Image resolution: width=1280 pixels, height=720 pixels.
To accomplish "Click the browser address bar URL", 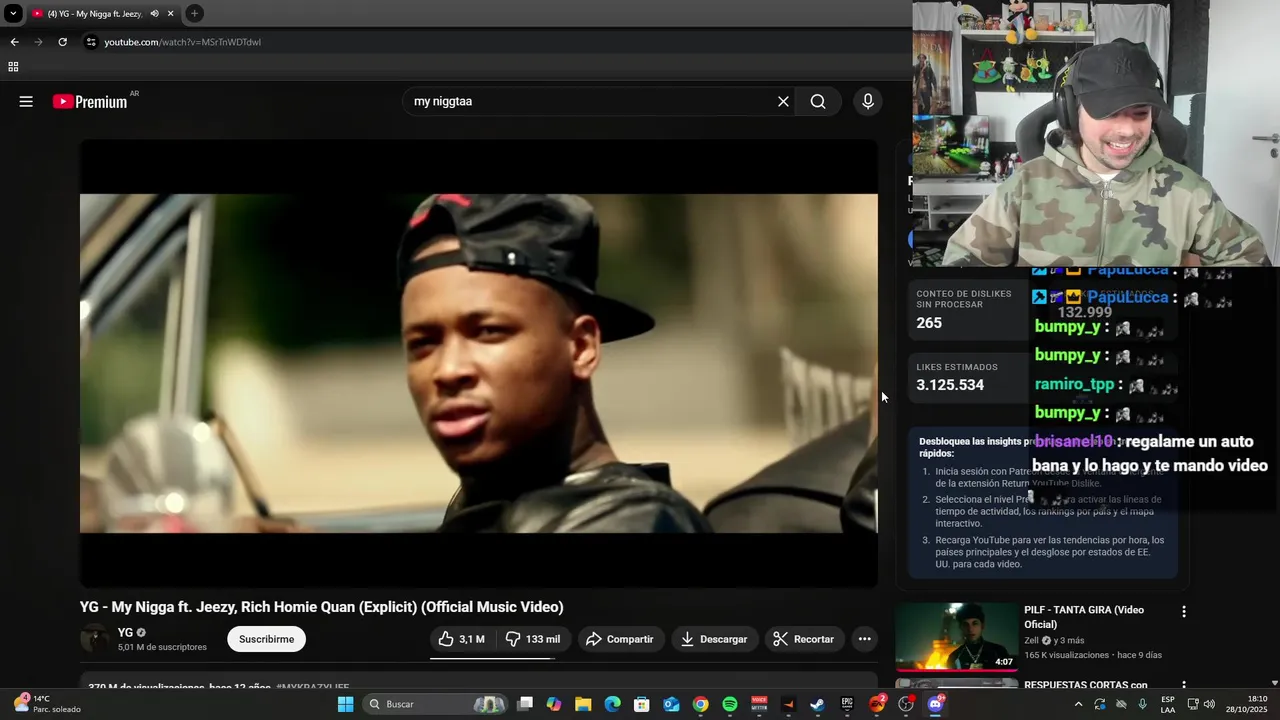I will [x=183, y=42].
